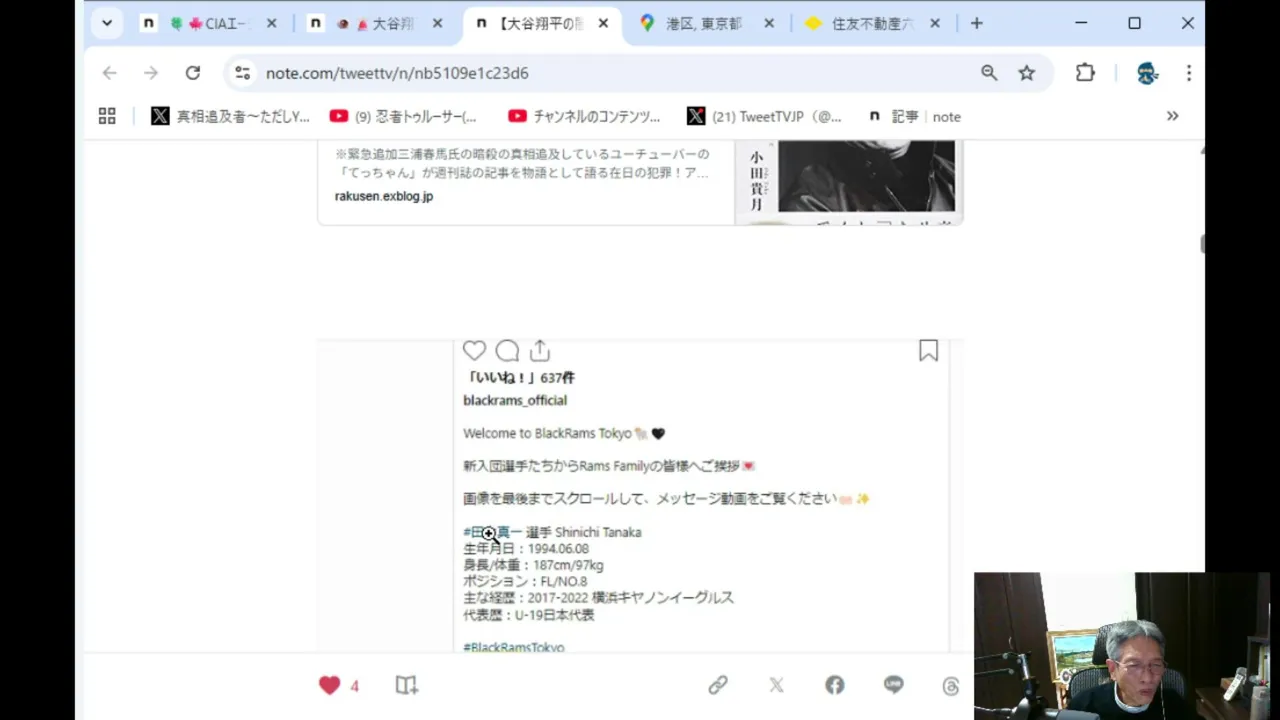The width and height of the screenshot is (1280, 720).
Task: Open the Chrome three-dot menu
Action: click(x=1189, y=73)
